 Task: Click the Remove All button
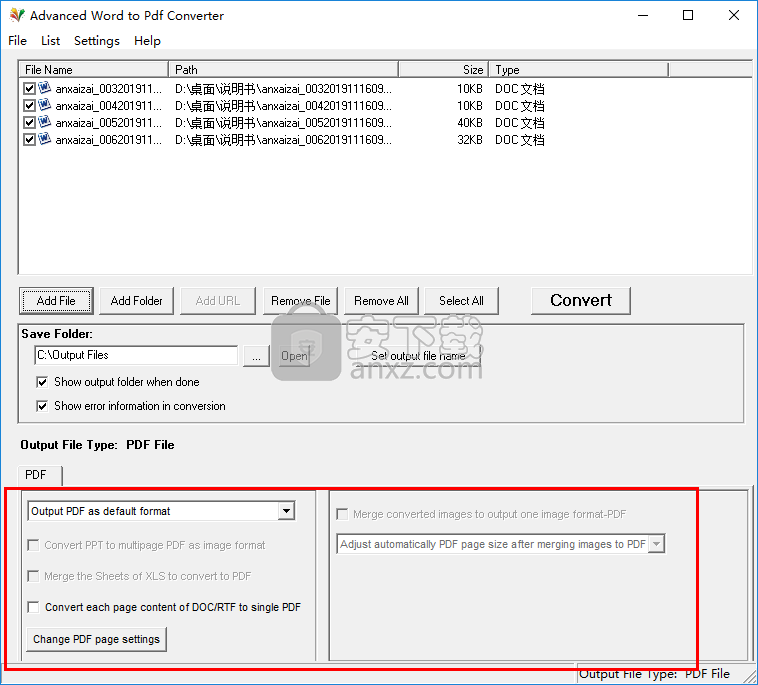click(381, 301)
